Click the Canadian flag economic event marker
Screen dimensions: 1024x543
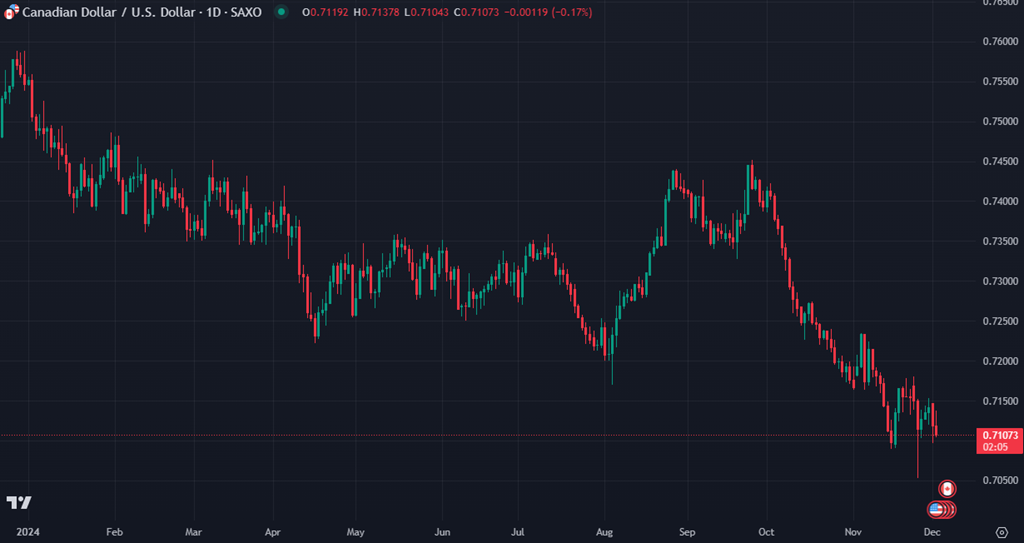(x=946, y=489)
